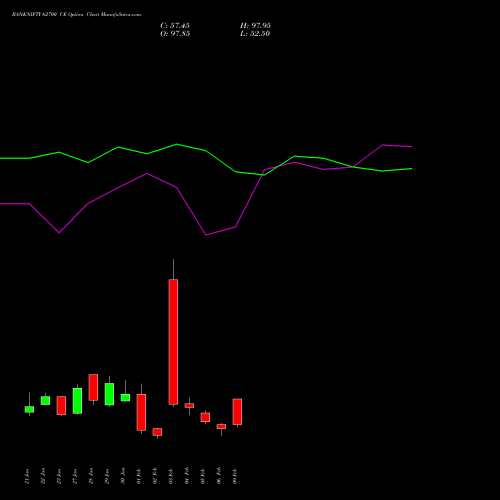Click the 30 Jan date label
This screenshot has width=500, height=500.
pyautogui.click(x=123, y=476)
